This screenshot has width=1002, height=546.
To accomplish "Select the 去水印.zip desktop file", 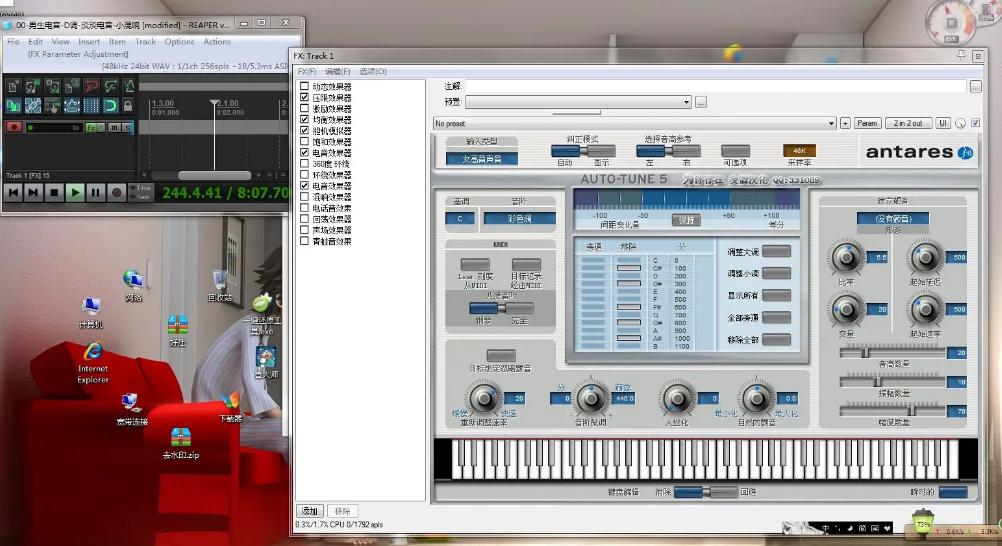I will pos(181,444).
